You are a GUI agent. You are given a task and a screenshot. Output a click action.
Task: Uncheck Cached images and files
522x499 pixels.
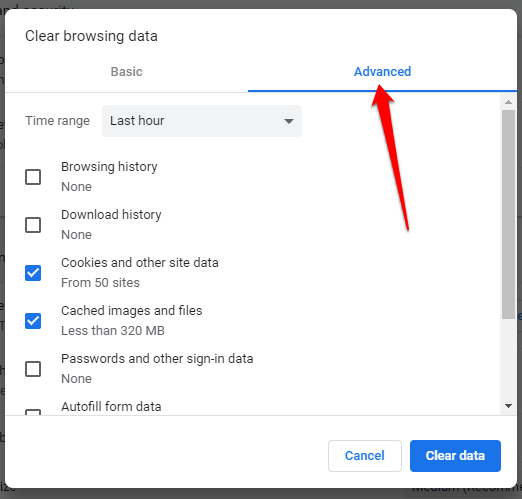click(33, 321)
